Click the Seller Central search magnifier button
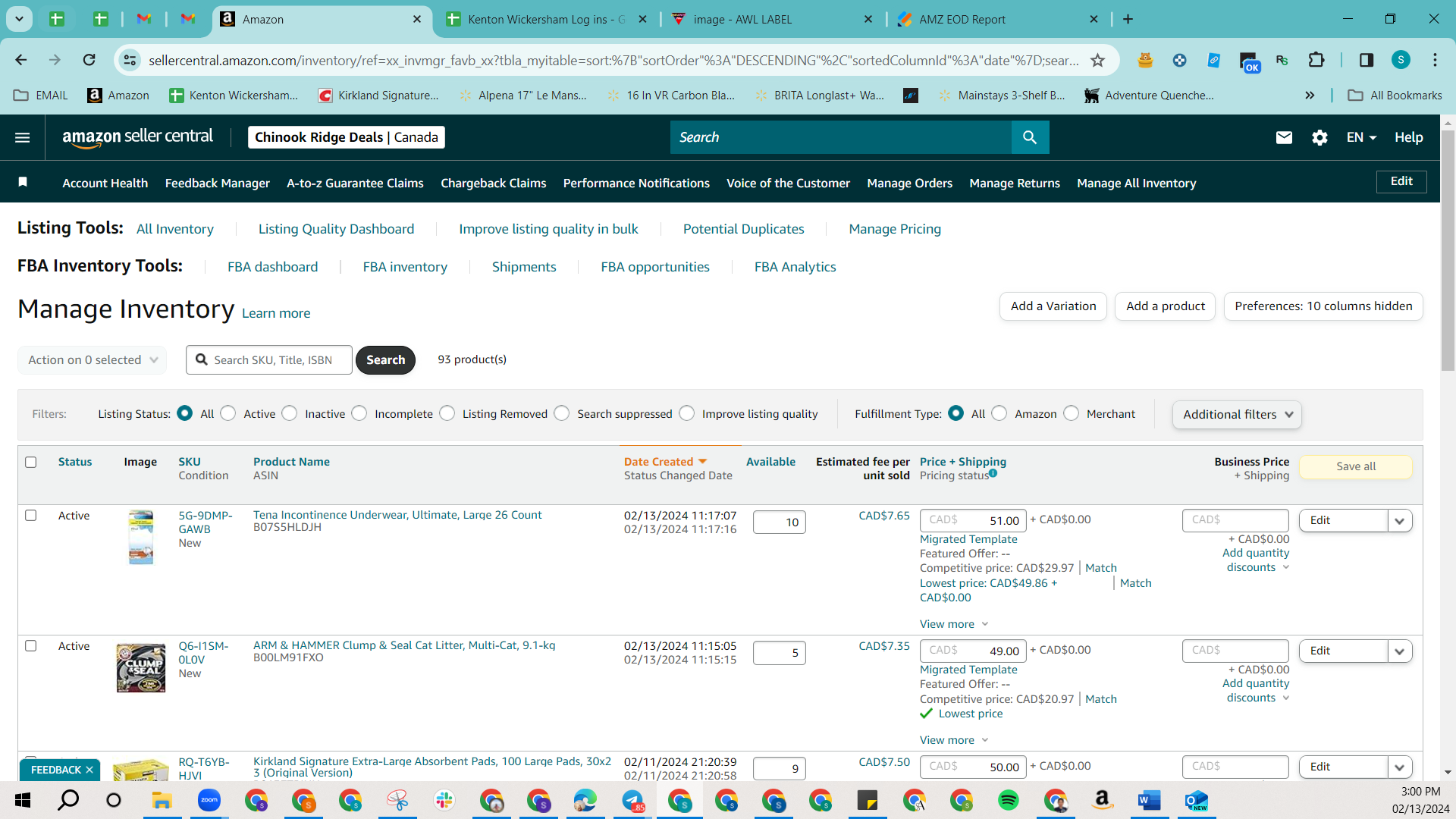Image resolution: width=1456 pixels, height=819 pixels. (x=1030, y=137)
